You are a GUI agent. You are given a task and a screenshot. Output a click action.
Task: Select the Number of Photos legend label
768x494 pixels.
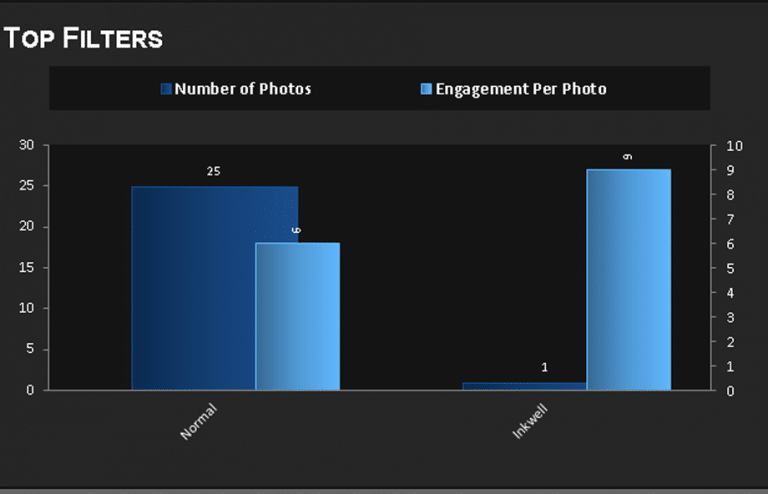coord(243,89)
